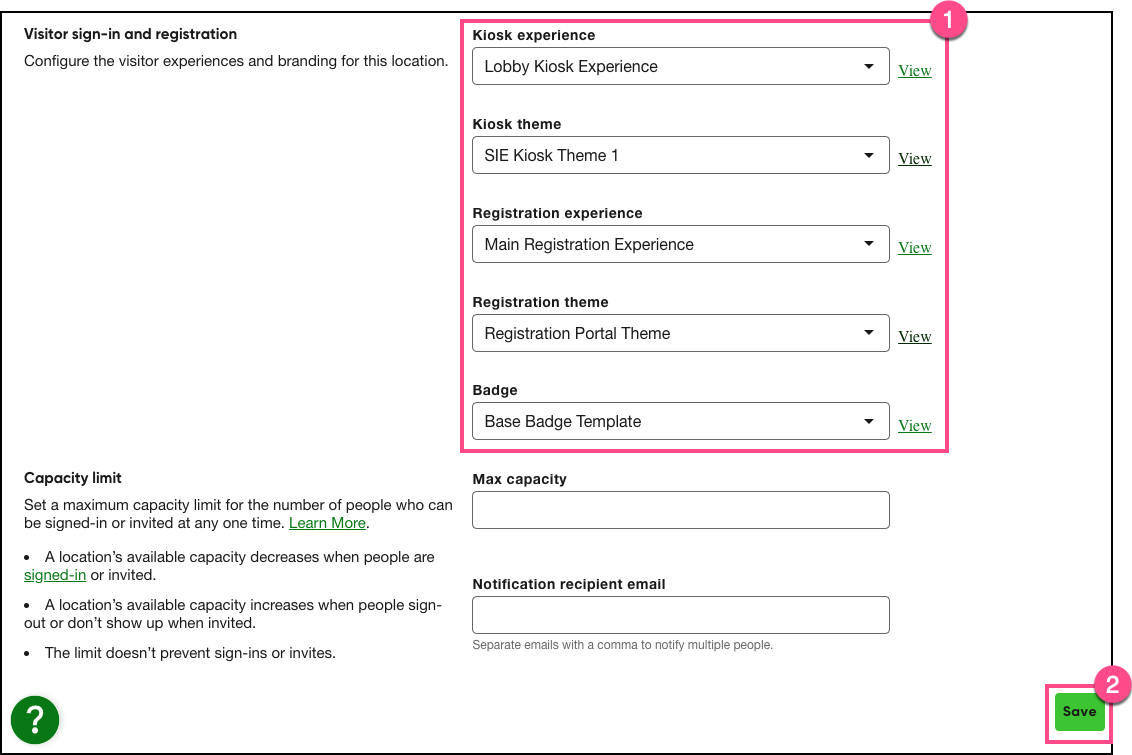
Task: Click the Visitor sign-in and registration heading
Action: (x=130, y=34)
